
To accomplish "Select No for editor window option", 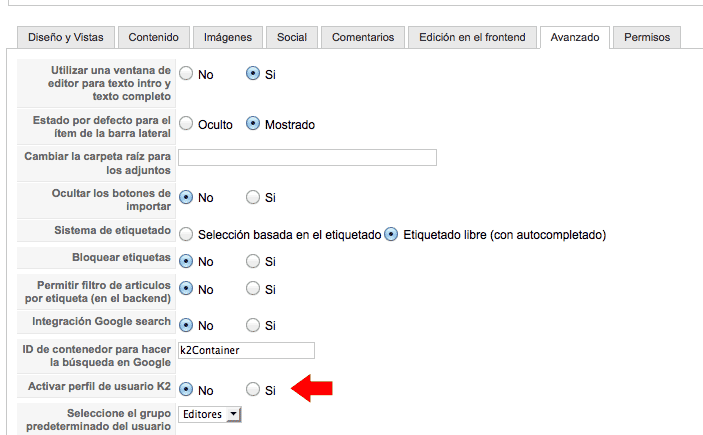I will (186, 74).
